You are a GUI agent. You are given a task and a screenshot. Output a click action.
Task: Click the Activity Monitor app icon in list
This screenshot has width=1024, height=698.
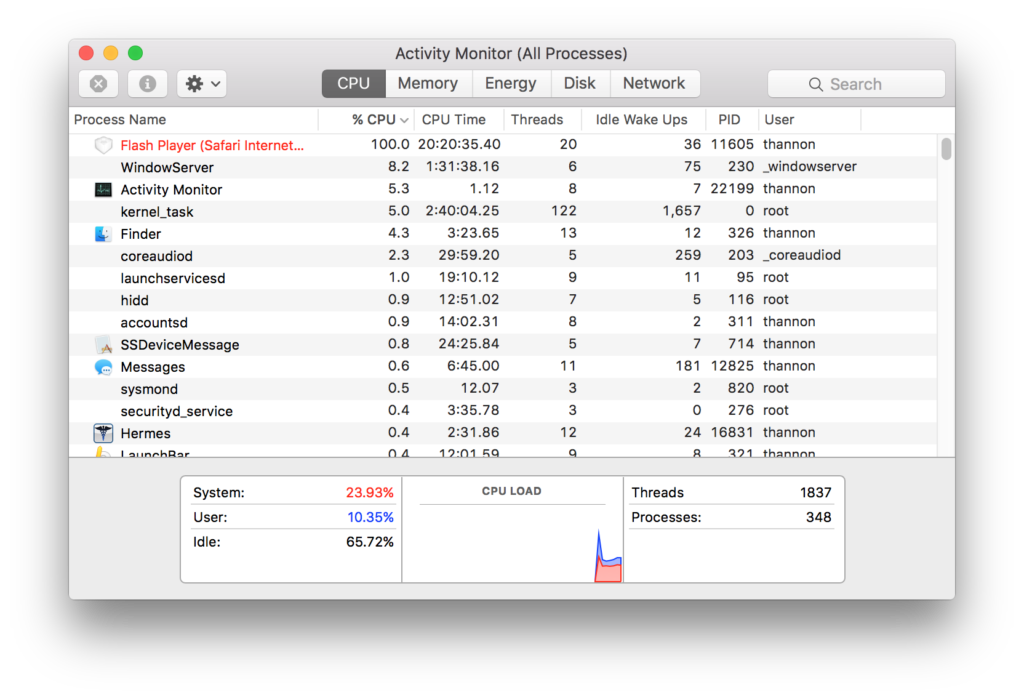coord(103,189)
